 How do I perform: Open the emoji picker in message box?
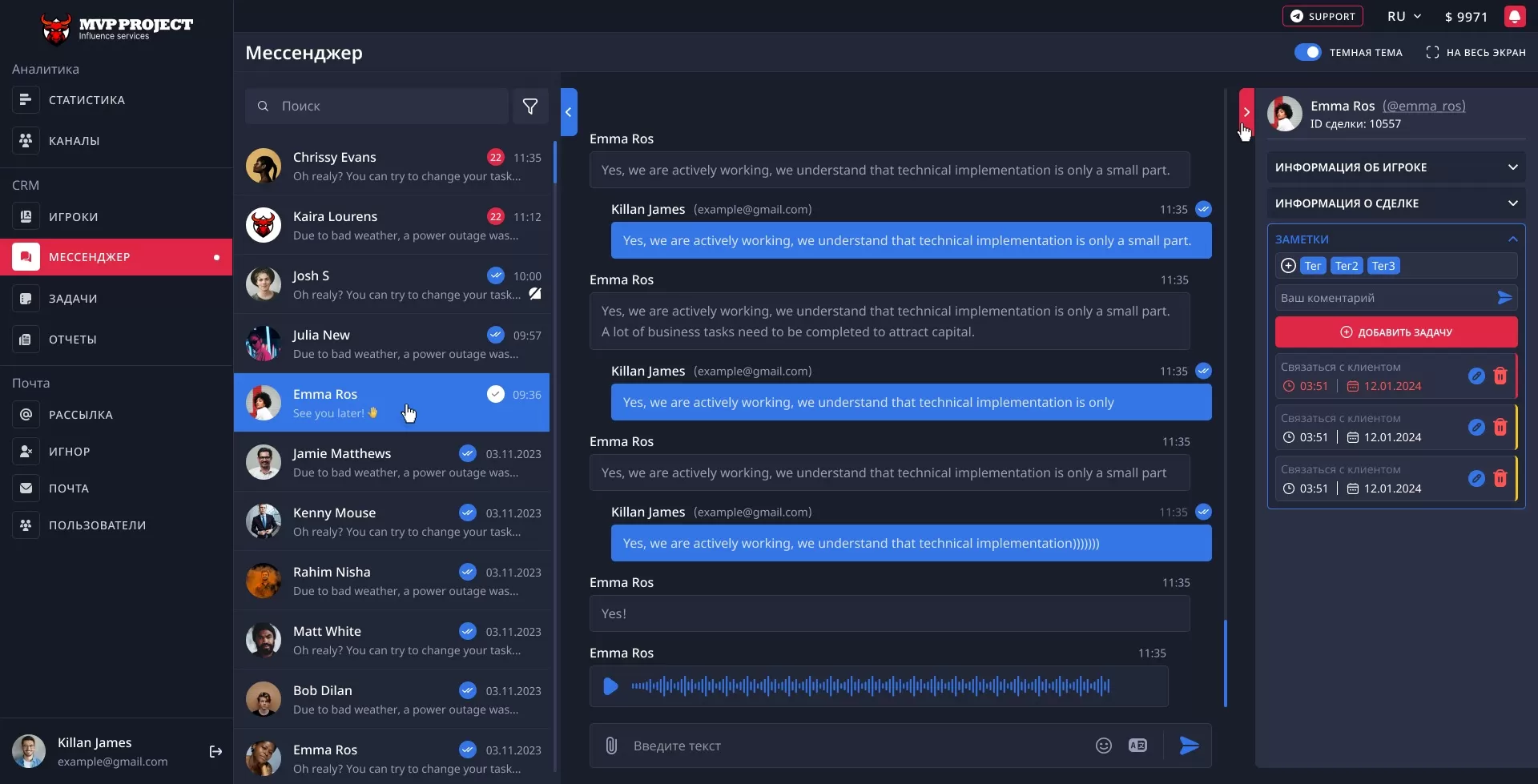point(1103,746)
